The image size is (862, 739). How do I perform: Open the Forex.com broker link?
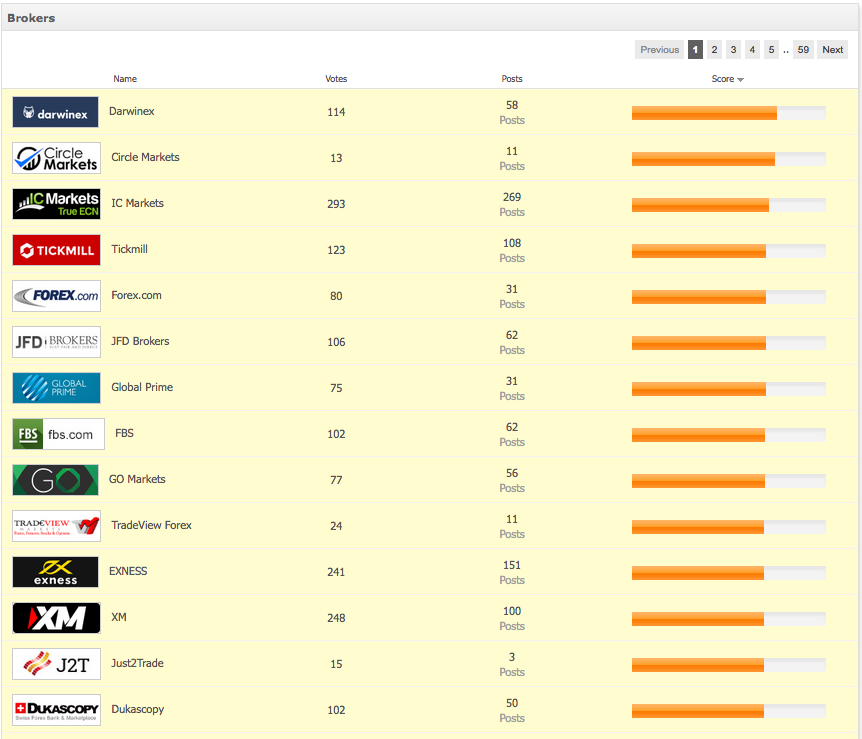tap(136, 295)
